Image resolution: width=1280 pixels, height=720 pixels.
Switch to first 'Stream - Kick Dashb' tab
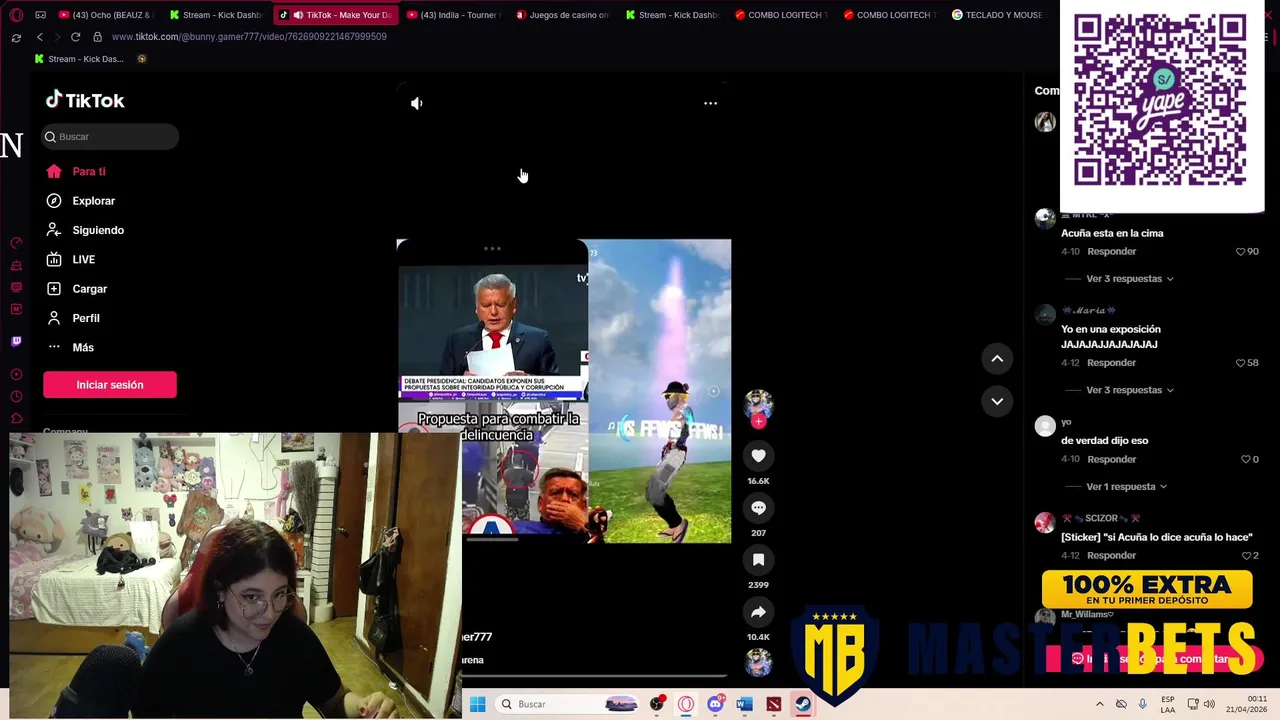pos(216,15)
